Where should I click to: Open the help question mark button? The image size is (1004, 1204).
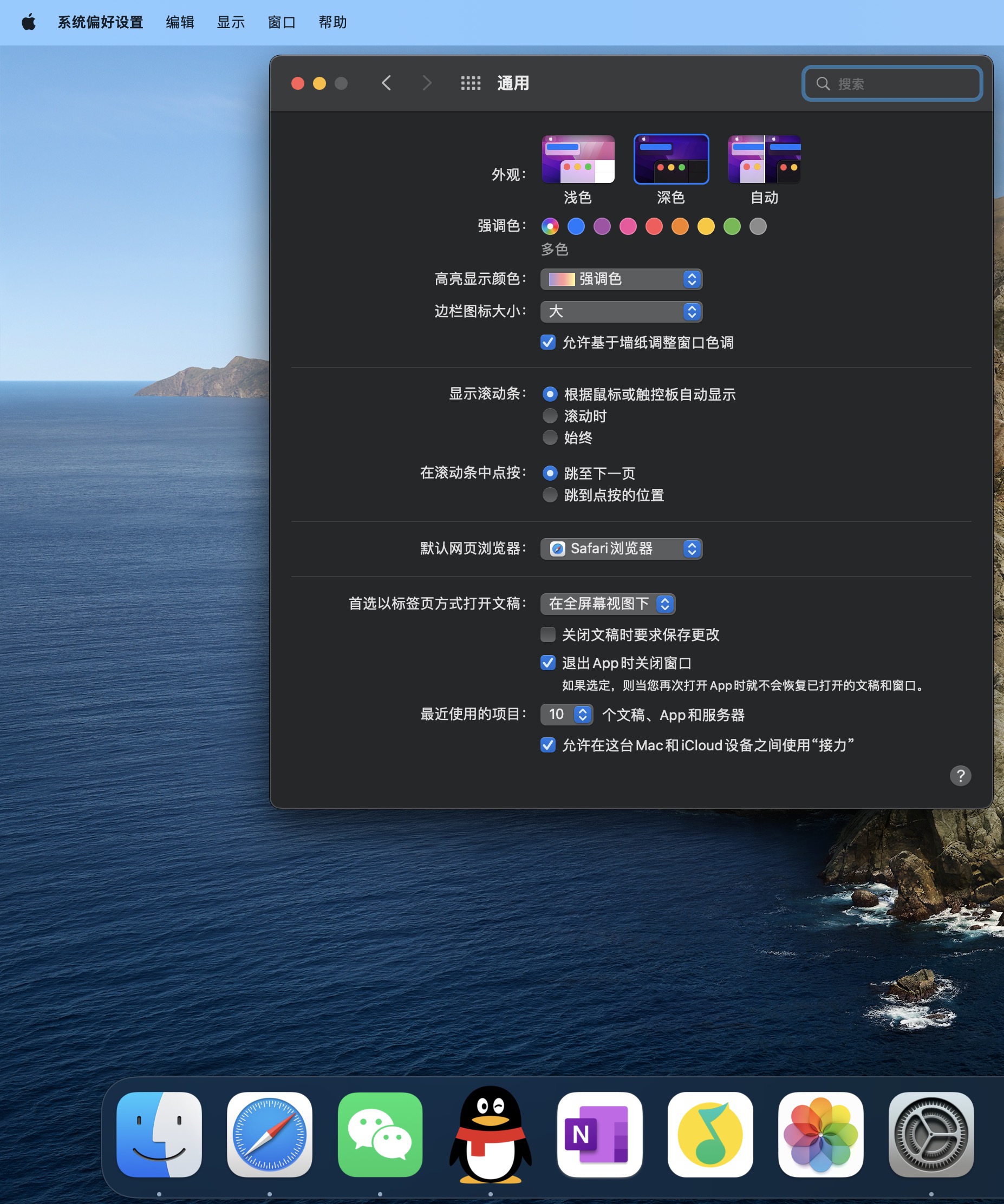pyautogui.click(x=960, y=776)
